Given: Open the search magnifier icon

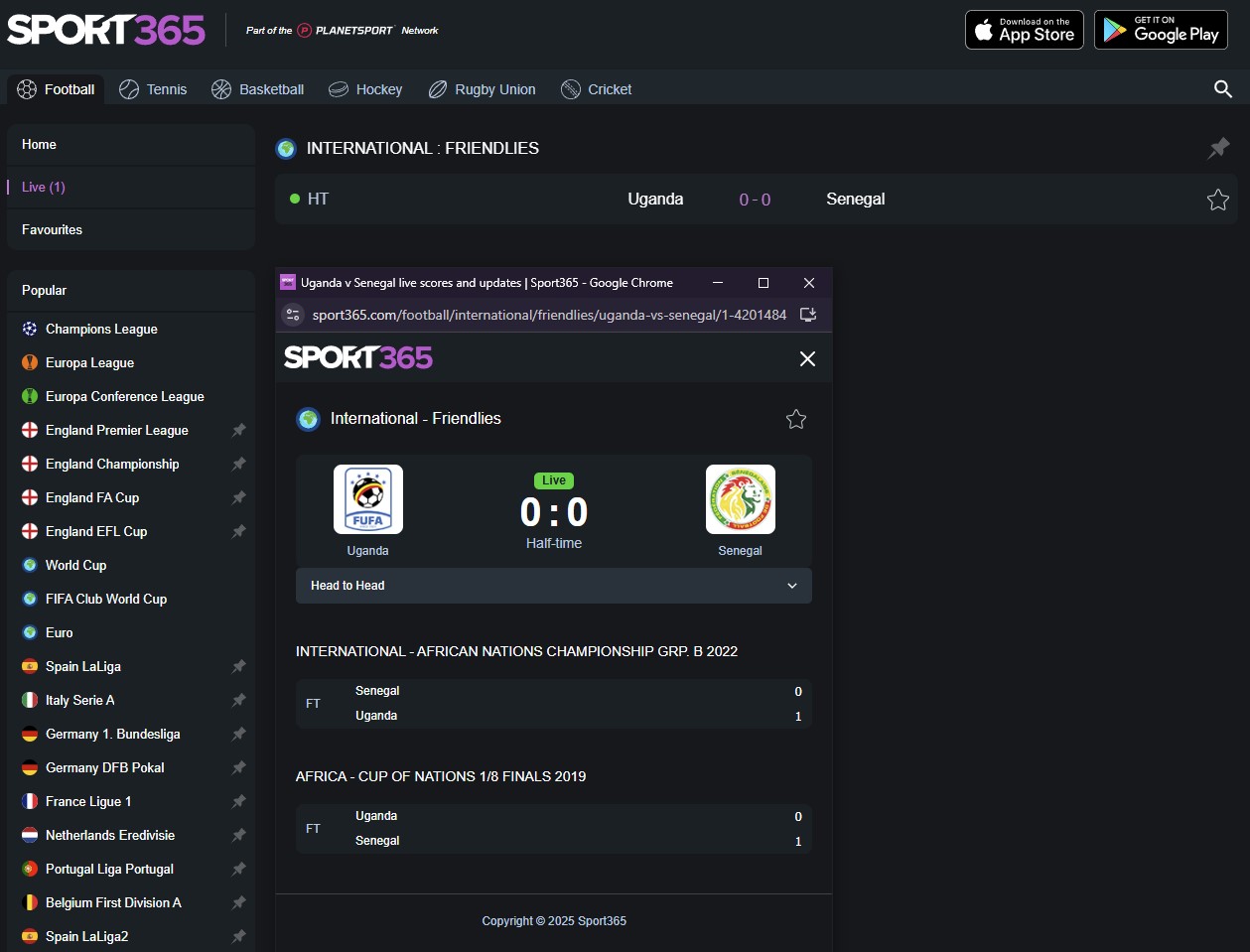Looking at the screenshot, I should coord(1223,89).
